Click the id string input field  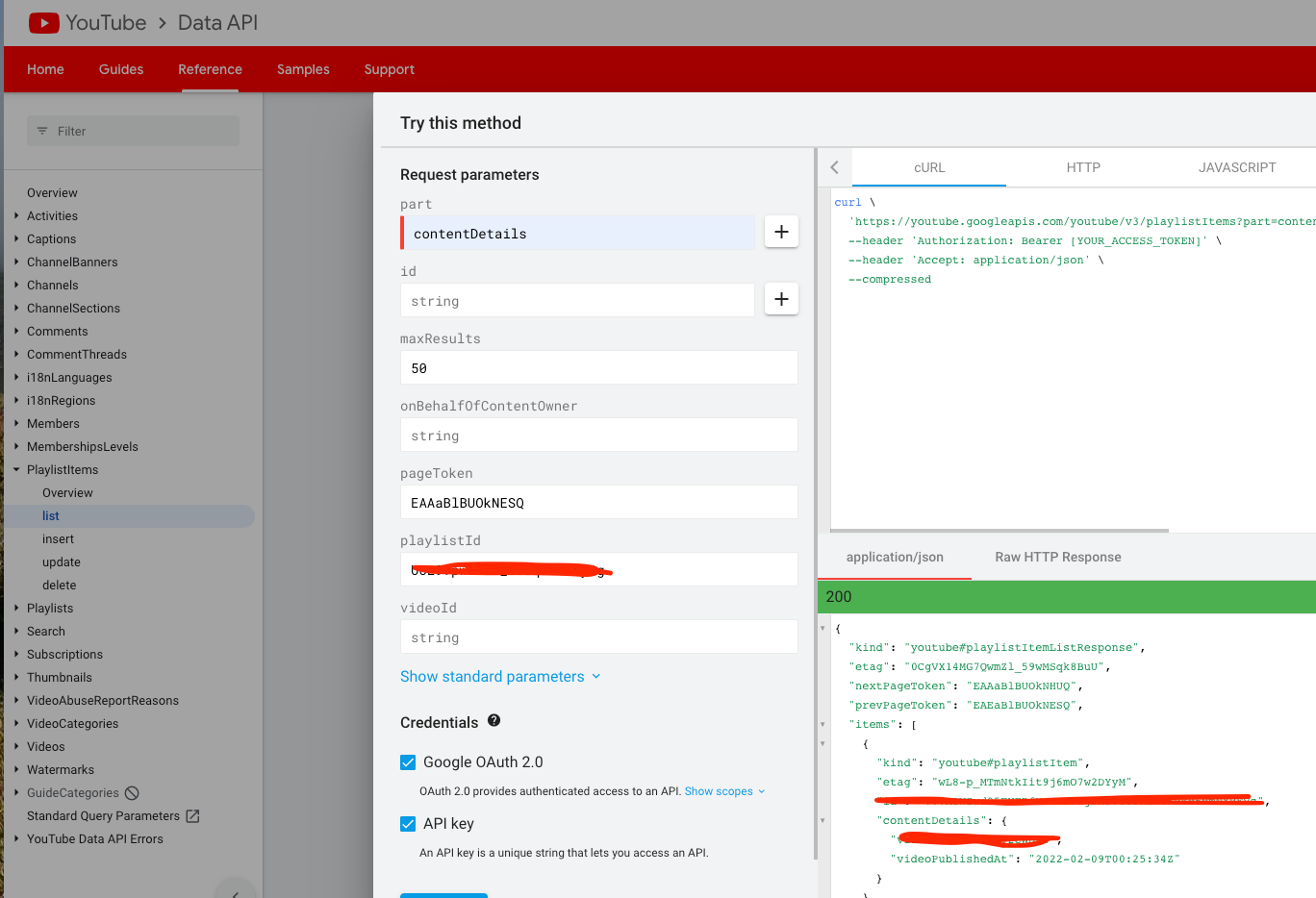tap(577, 300)
